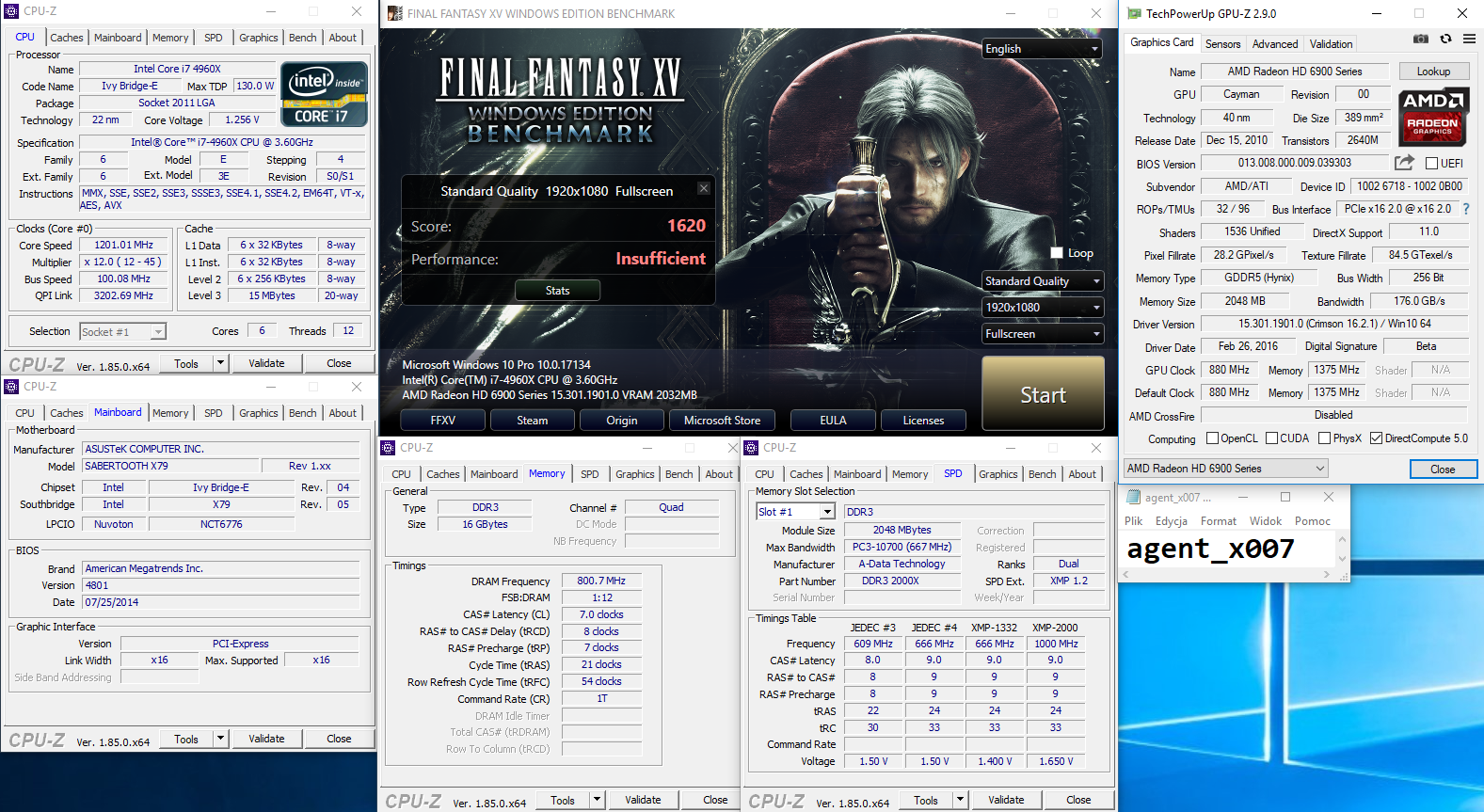Image resolution: width=1484 pixels, height=812 pixels.
Task: Open the English language dropdown
Action: [x=1043, y=49]
